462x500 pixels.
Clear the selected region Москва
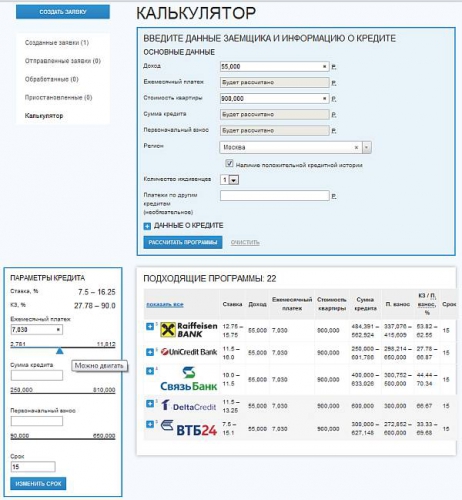[356, 147]
